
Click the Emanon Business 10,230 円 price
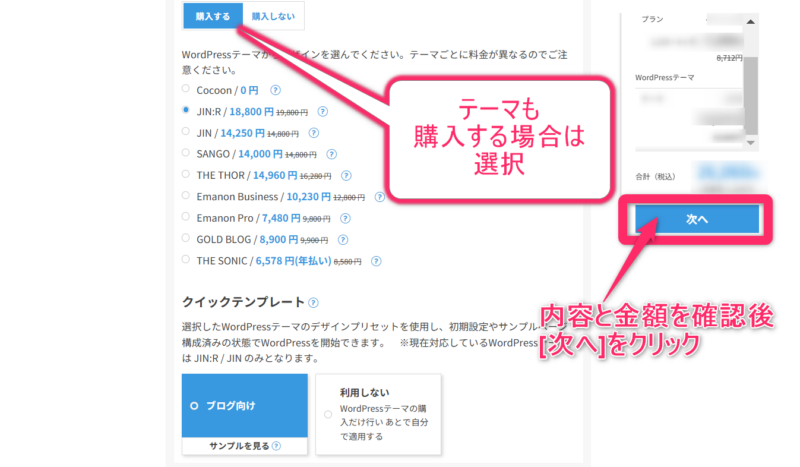tap(309, 196)
